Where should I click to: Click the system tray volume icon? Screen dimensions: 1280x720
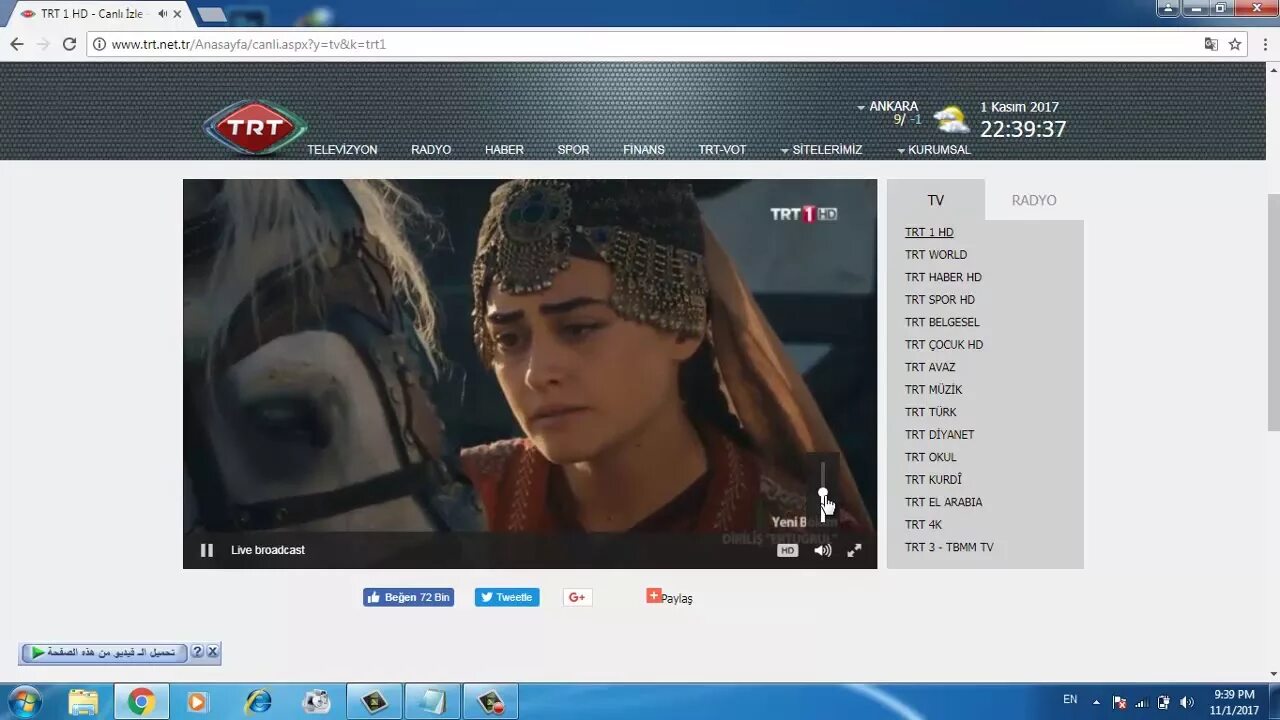pyautogui.click(x=1187, y=702)
